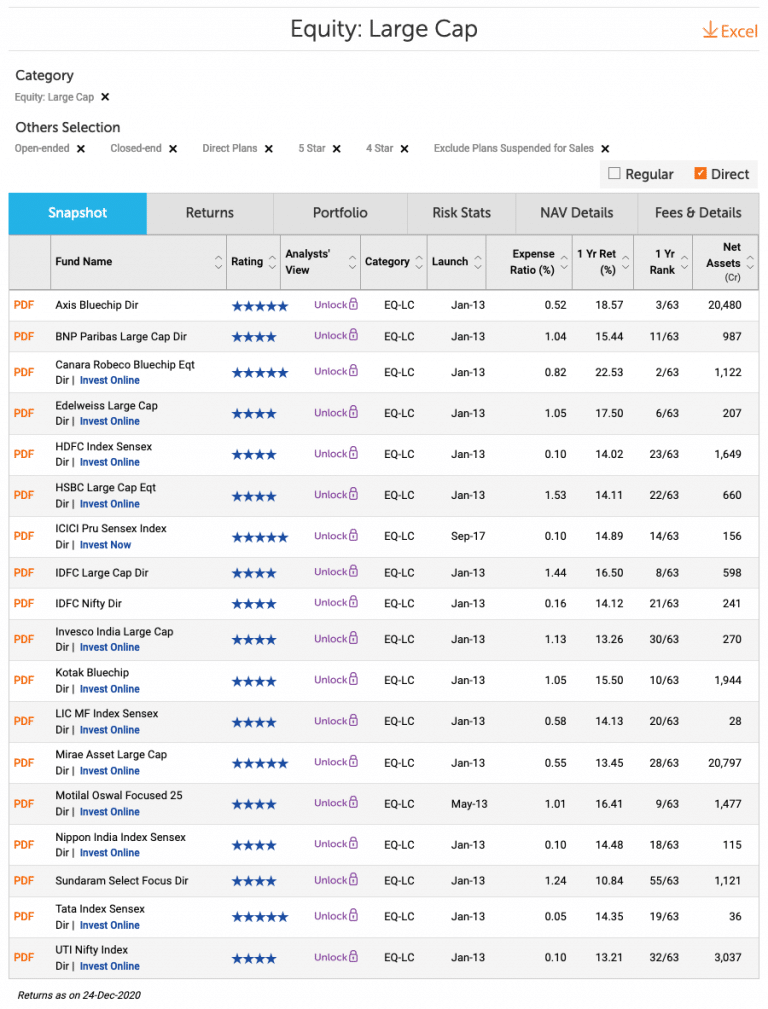Remove the Direct Plans filter
This screenshot has width=768, height=1009.
[x=268, y=149]
